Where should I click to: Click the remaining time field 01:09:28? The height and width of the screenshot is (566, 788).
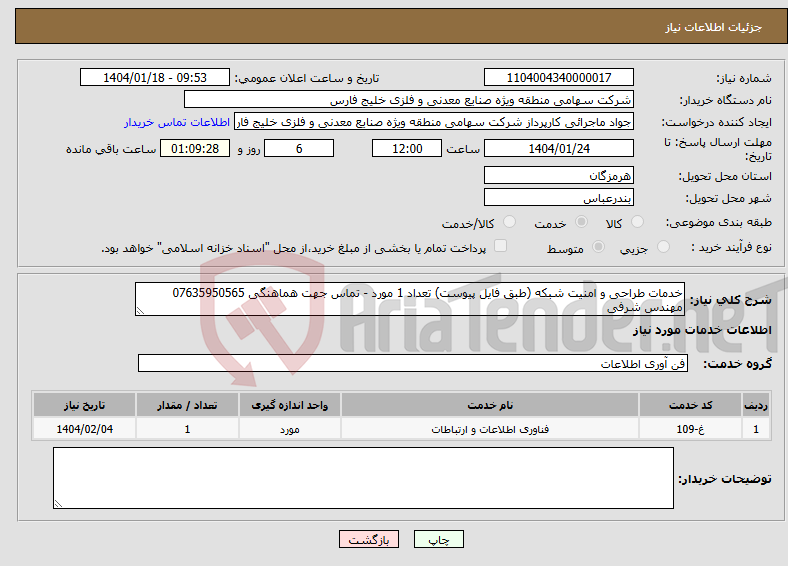(x=195, y=148)
